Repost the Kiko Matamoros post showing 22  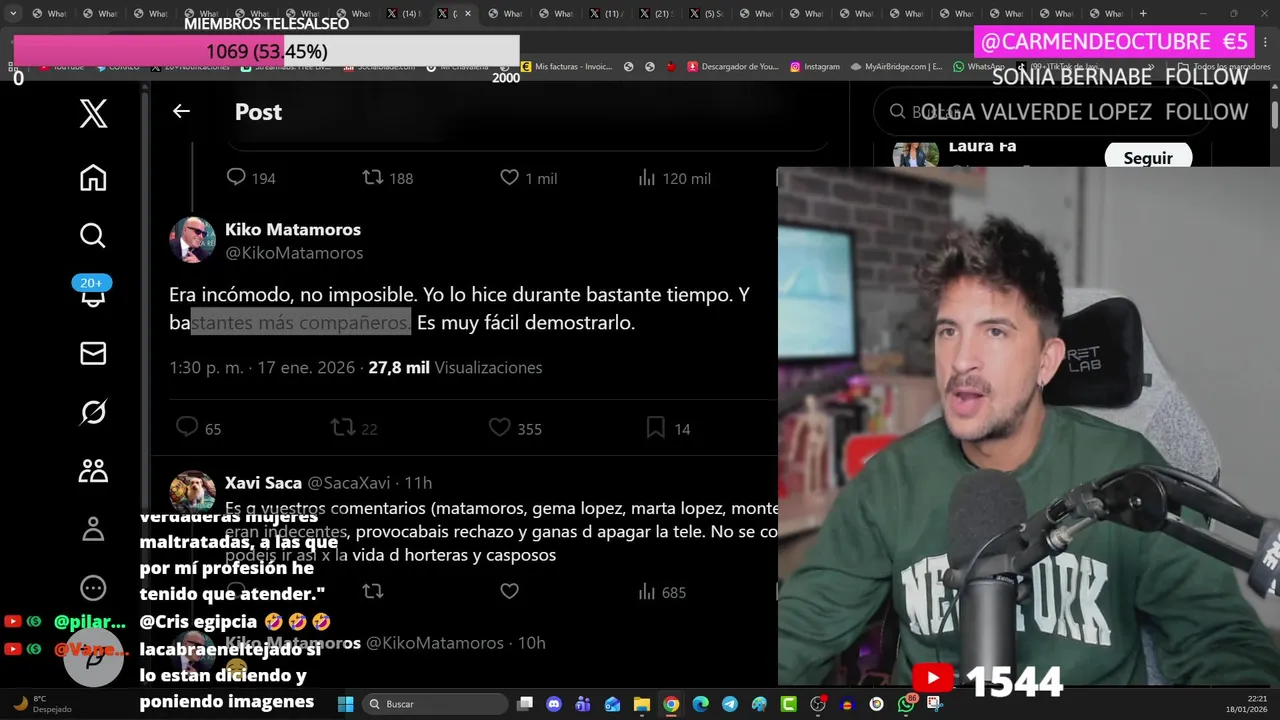click(343, 428)
